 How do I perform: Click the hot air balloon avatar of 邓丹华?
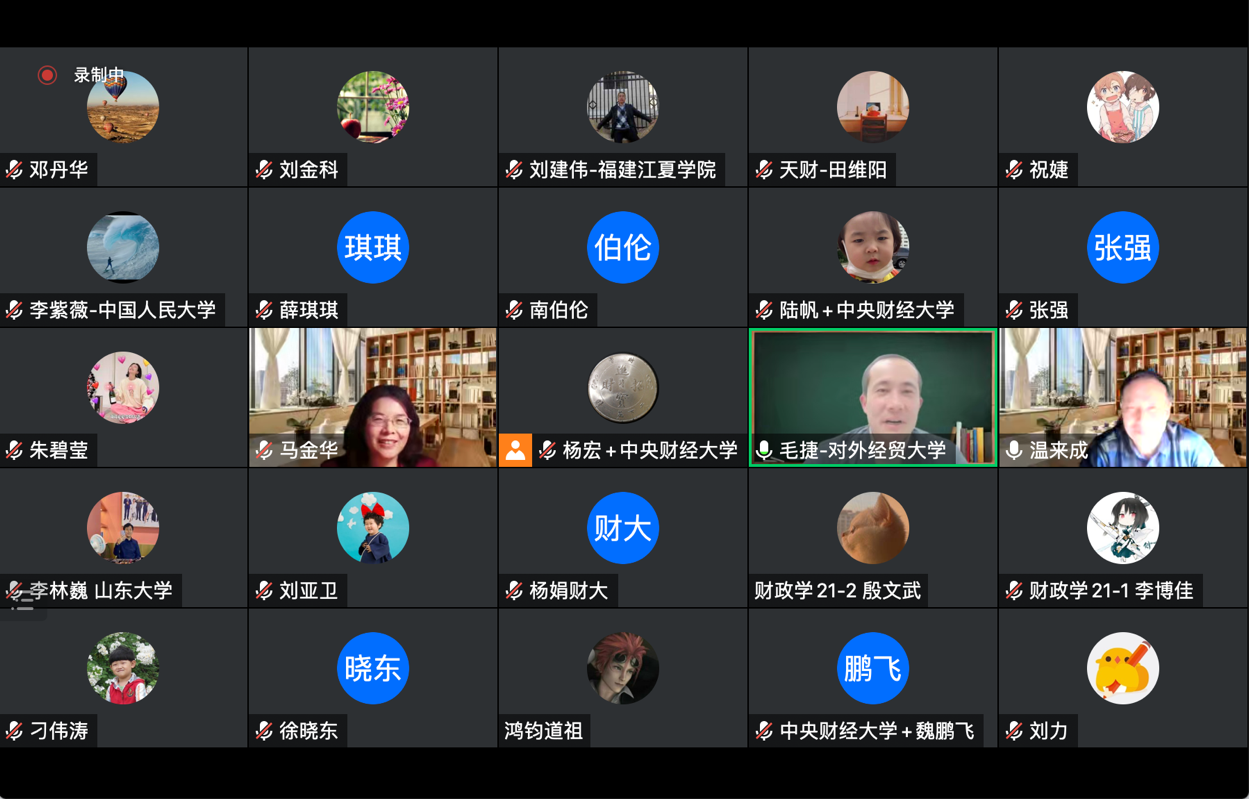tap(123, 107)
